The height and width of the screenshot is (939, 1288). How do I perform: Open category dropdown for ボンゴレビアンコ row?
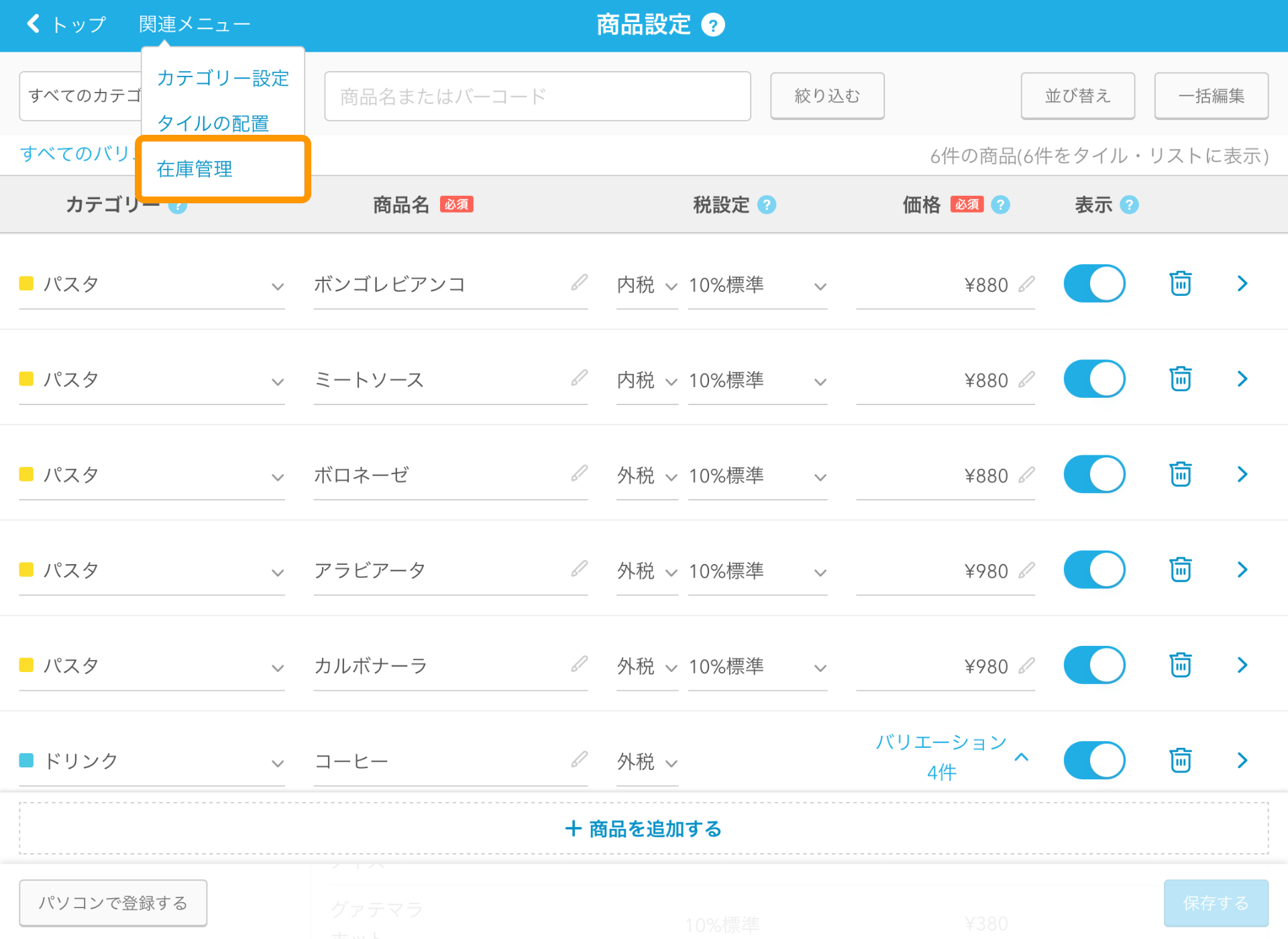point(152,285)
